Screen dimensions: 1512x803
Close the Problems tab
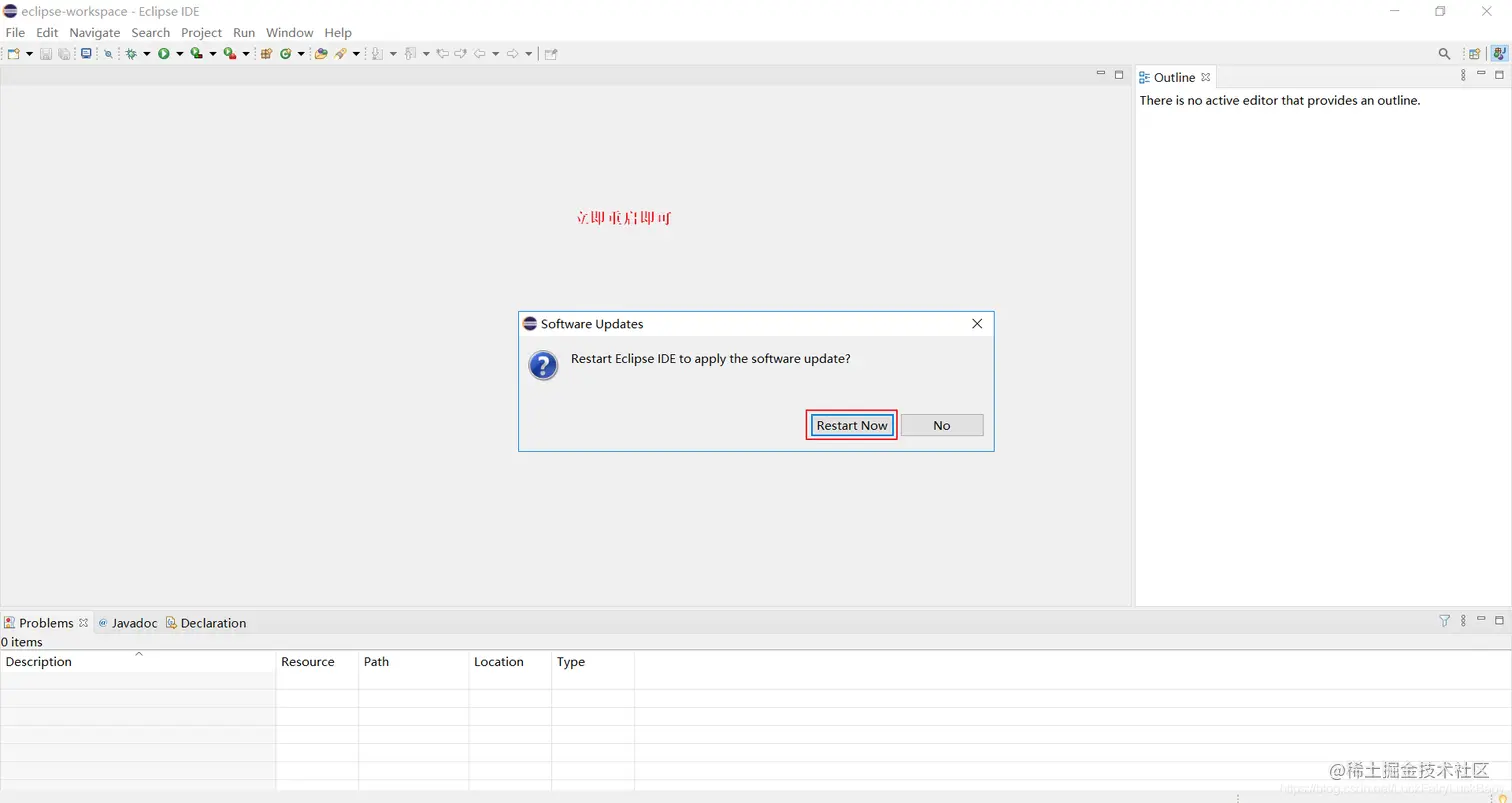[84, 622]
